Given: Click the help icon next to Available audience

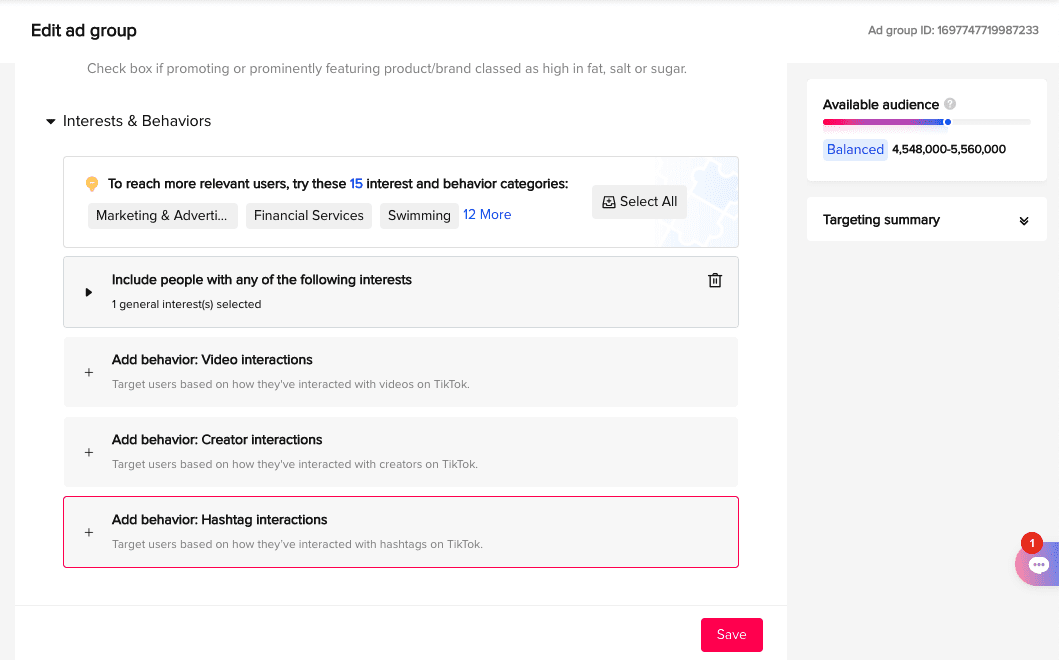Looking at the screenshot, I should (x=950, y=104).
